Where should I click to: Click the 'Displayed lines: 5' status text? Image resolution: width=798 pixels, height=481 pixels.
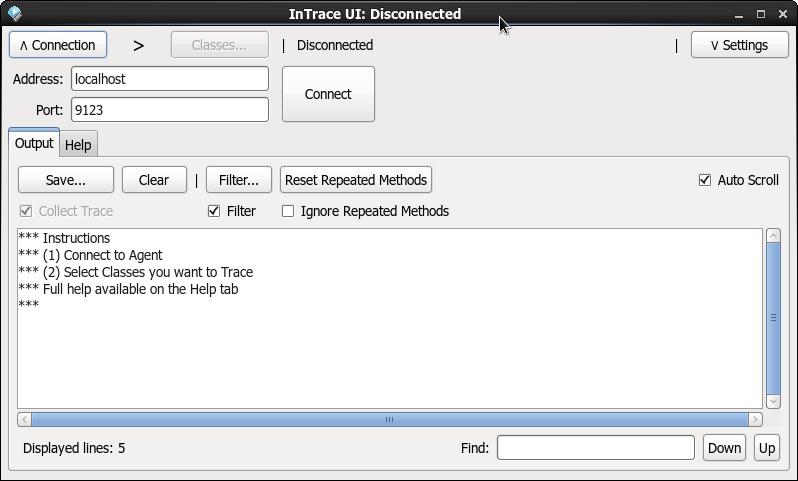74,448
